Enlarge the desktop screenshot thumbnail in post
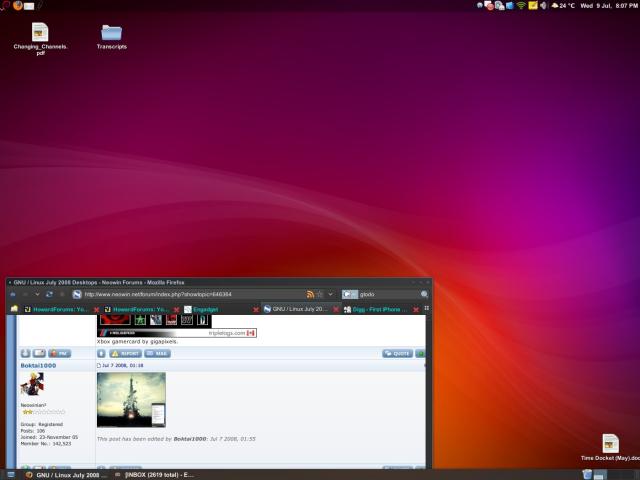The height and width of the screenshot is (480, 640). point(131,400)
